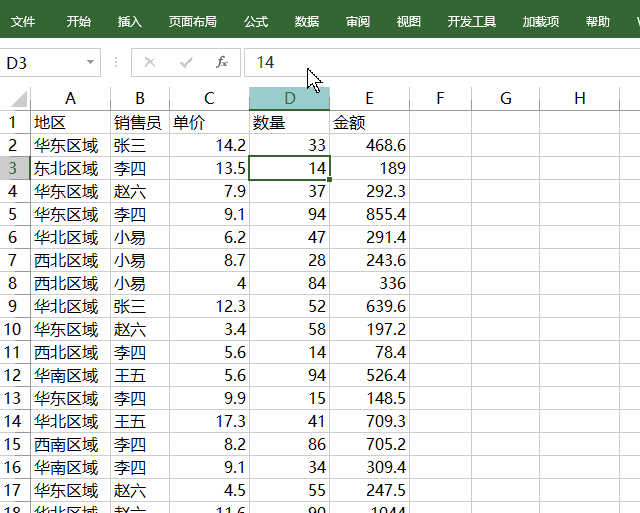
Task: Select the 张三 cell in row 2
Action: click(140, 145)
